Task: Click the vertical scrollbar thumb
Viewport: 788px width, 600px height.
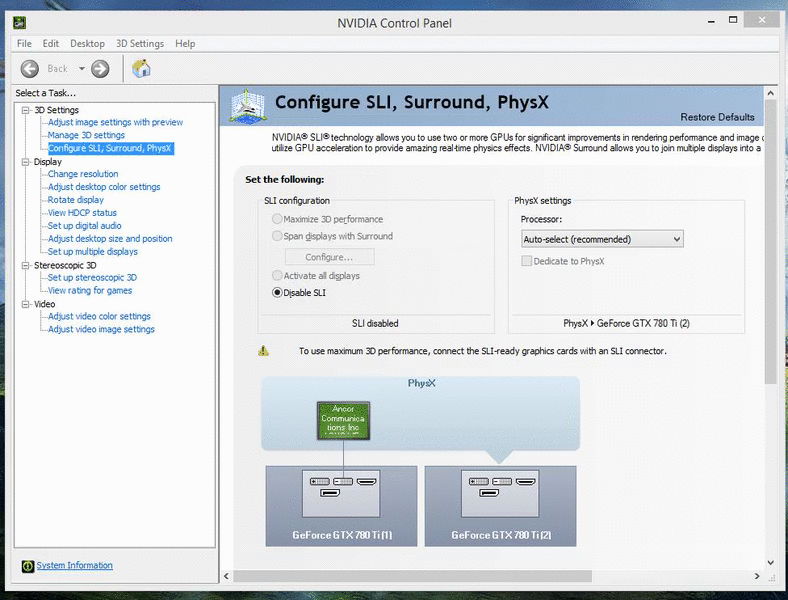Action: (770, 242)
